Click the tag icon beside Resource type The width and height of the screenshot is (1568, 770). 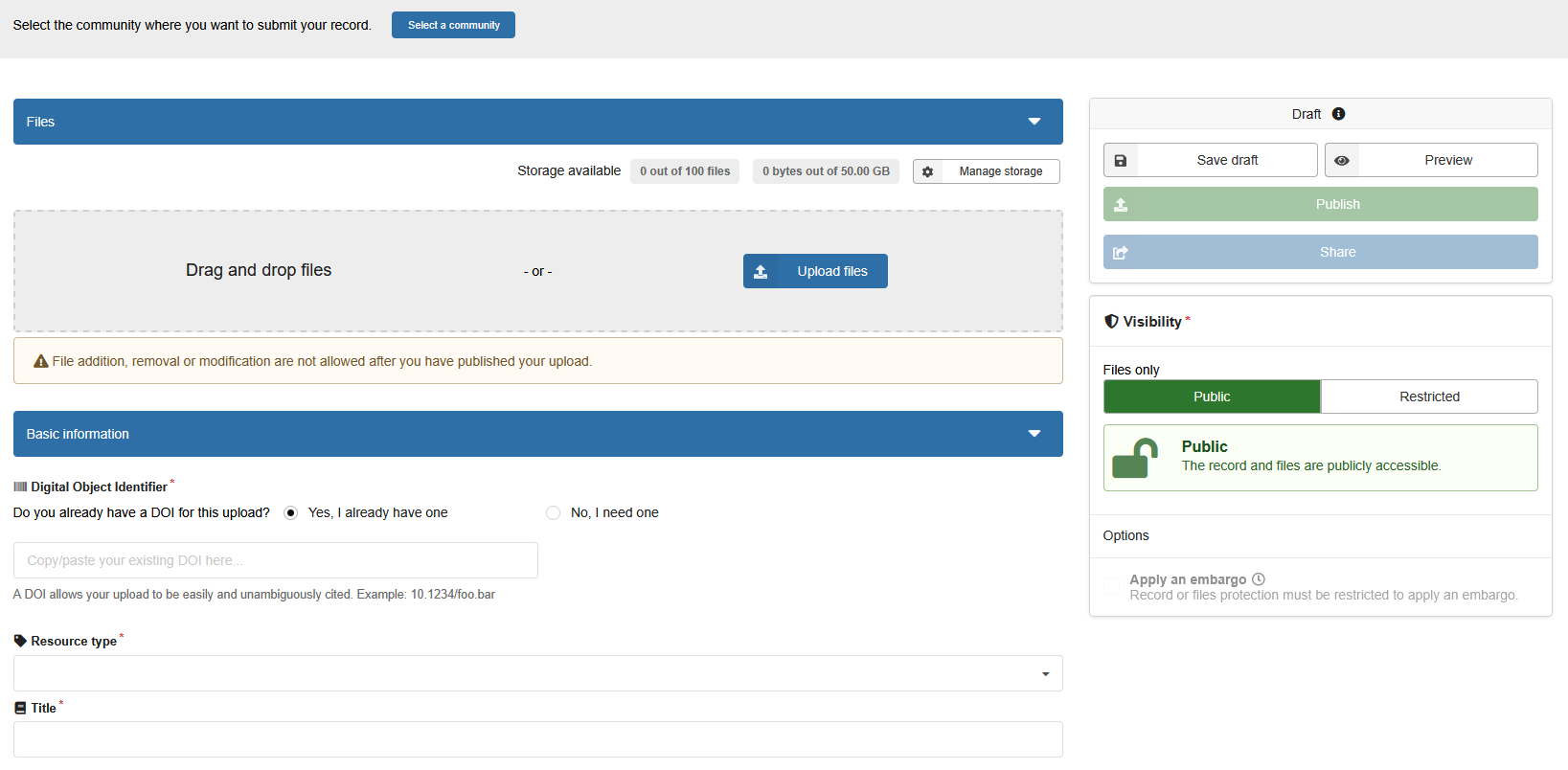pos(20,642)
